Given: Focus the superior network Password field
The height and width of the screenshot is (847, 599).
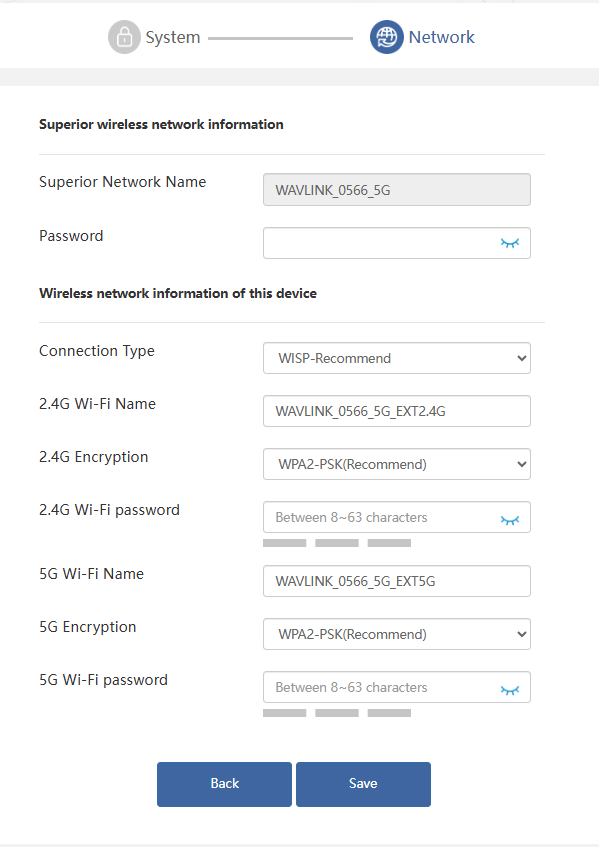Looking at the screenshot, I should click(396, 243).
